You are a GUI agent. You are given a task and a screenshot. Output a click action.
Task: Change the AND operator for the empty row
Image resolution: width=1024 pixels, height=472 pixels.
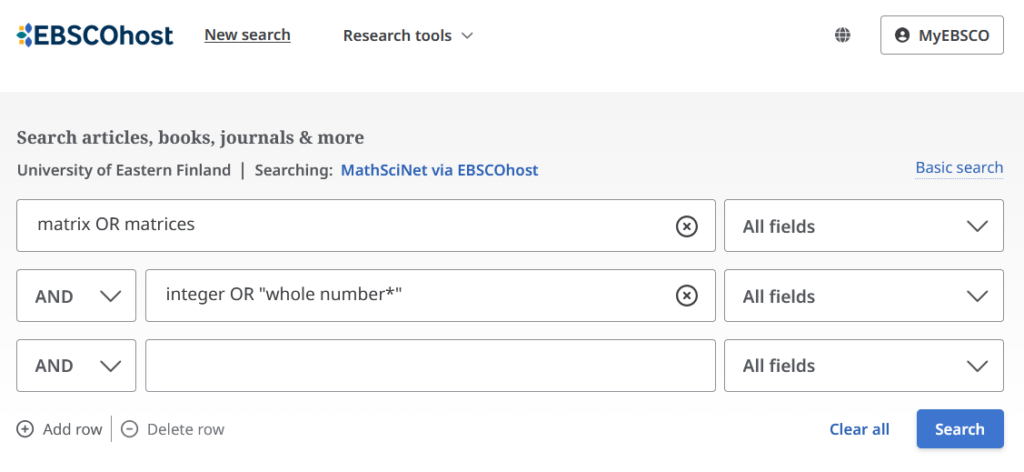pyautogui.click(x=76, y=366)
